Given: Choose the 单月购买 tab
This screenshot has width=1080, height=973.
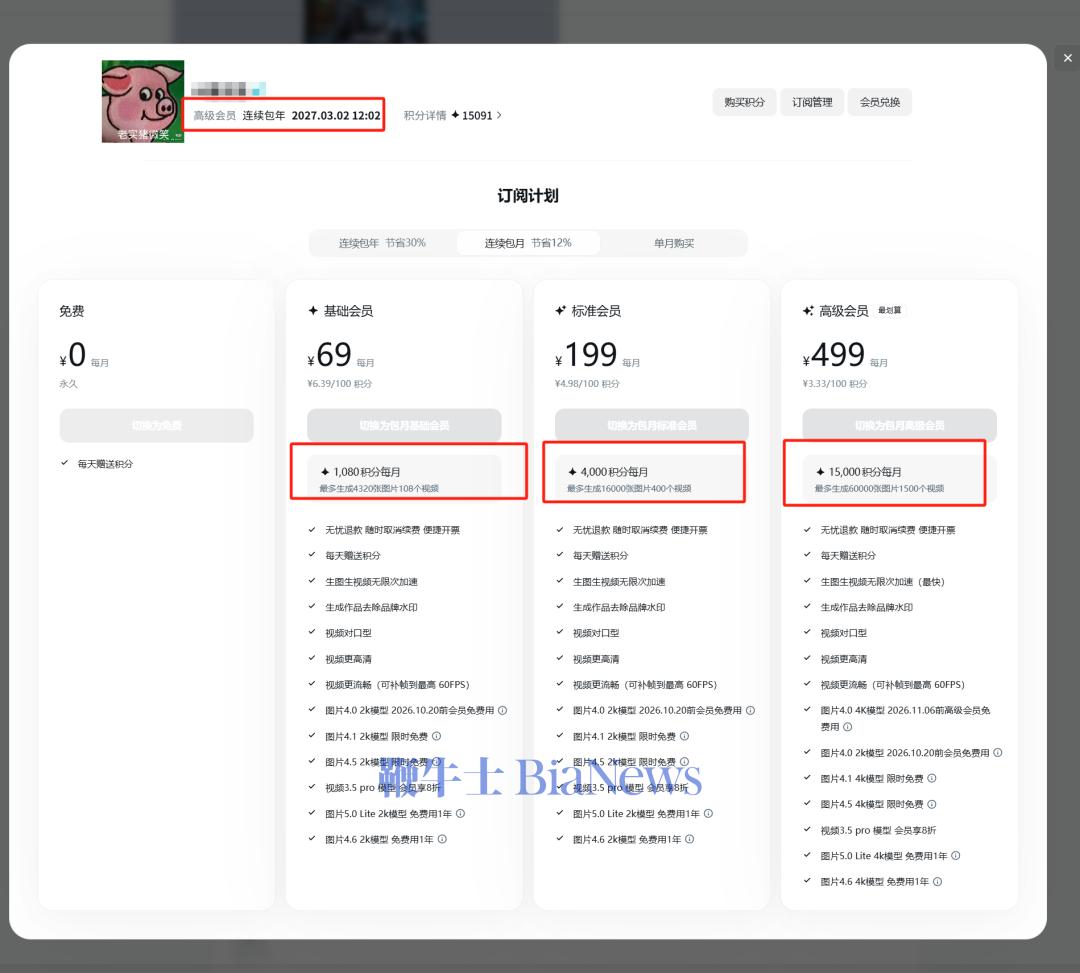Looking at the screenshot, I should click(x=674, y=243).
